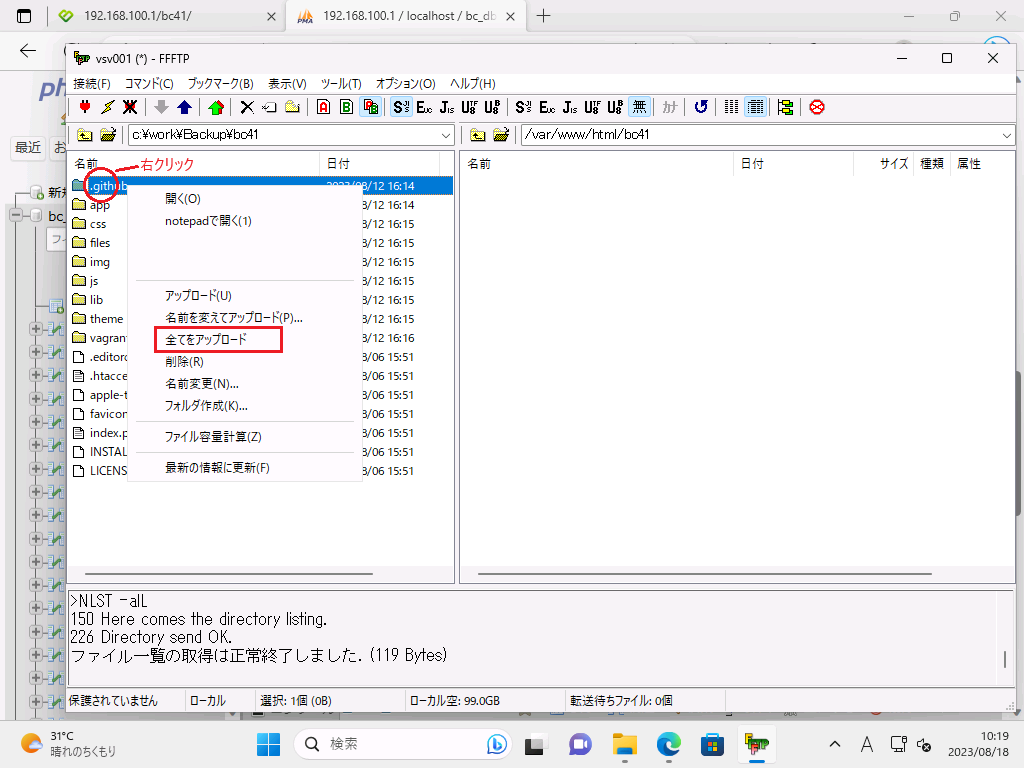Open the ブックマーク(B) menu
The image size is (1024, 768).
(220, 83)
